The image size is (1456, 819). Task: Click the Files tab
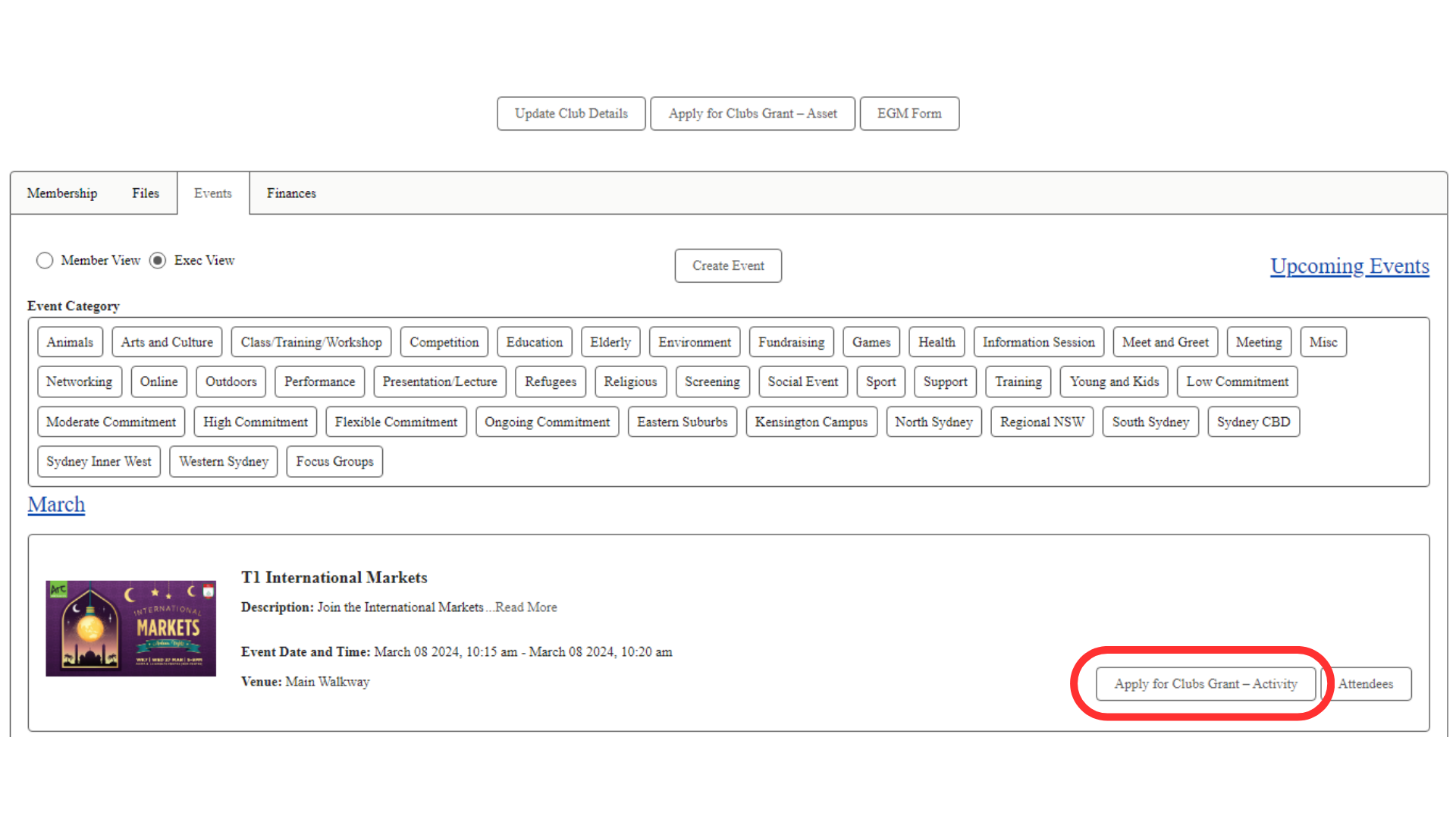coord(145,193)
